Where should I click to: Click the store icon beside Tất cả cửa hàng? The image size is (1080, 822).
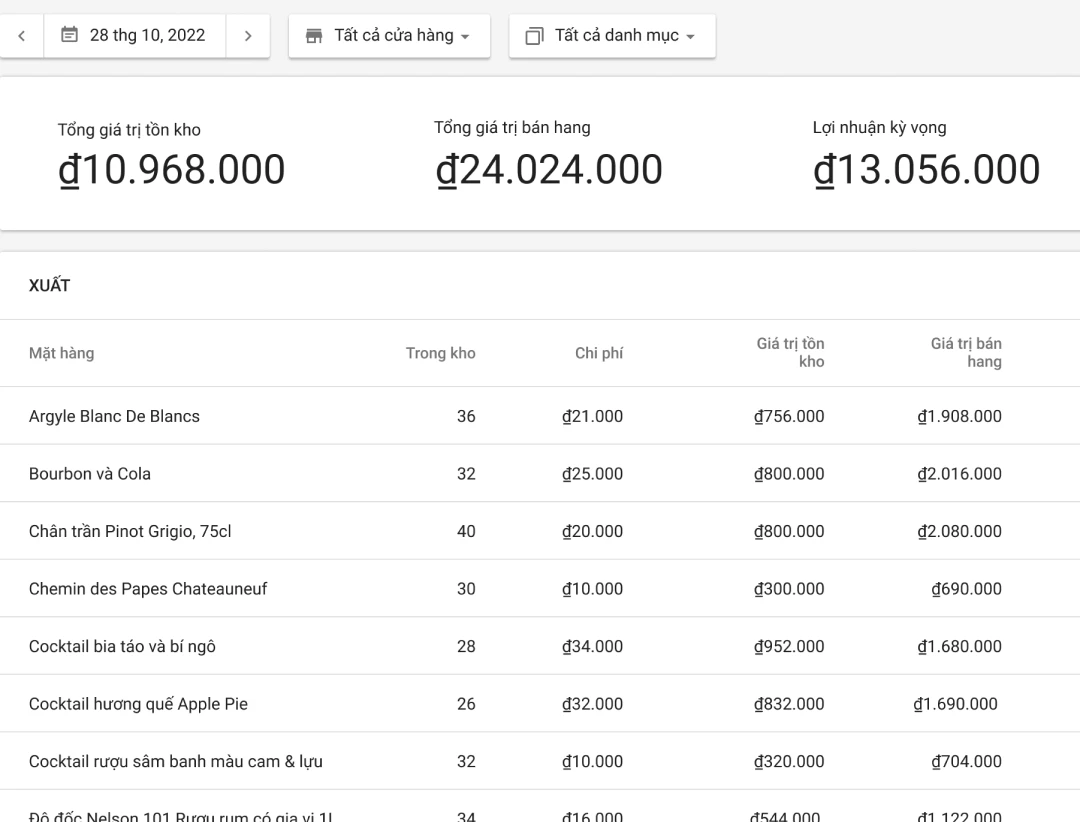click(314, 36)
